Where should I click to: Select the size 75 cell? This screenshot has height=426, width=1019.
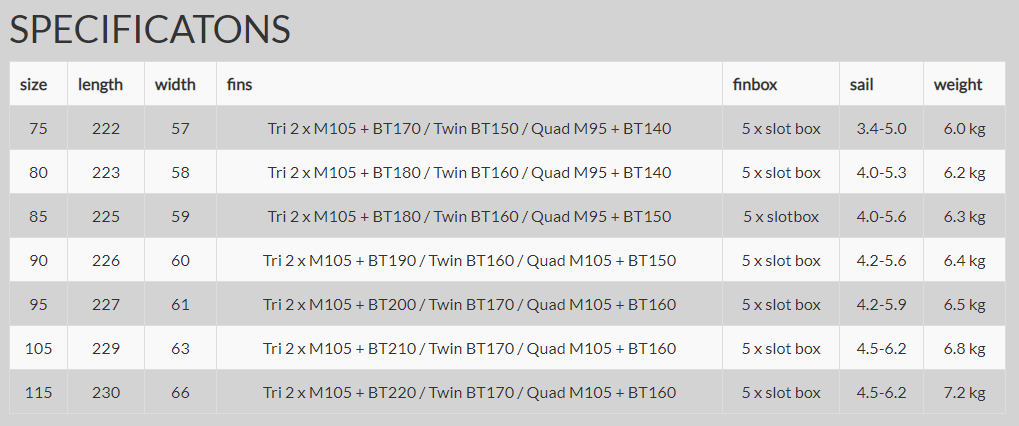38,129
